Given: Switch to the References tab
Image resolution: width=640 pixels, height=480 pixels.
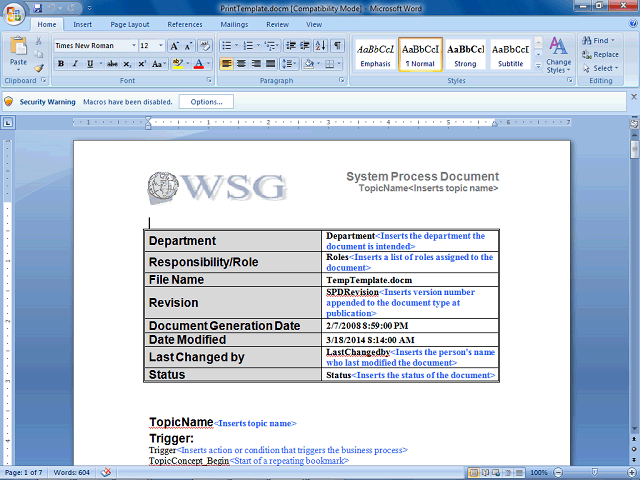Looking at the screenshot, I should point(185,24).
